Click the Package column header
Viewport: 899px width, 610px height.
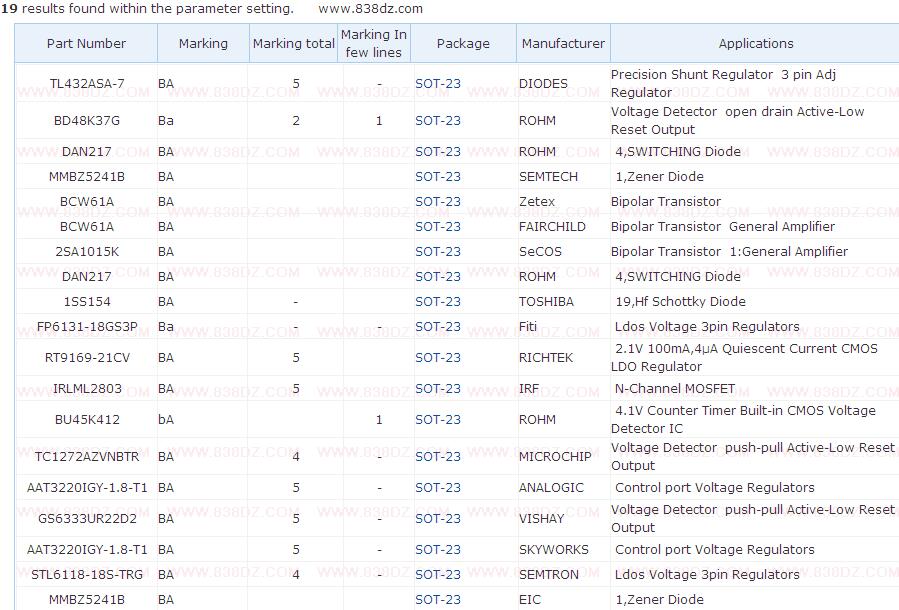463,43
